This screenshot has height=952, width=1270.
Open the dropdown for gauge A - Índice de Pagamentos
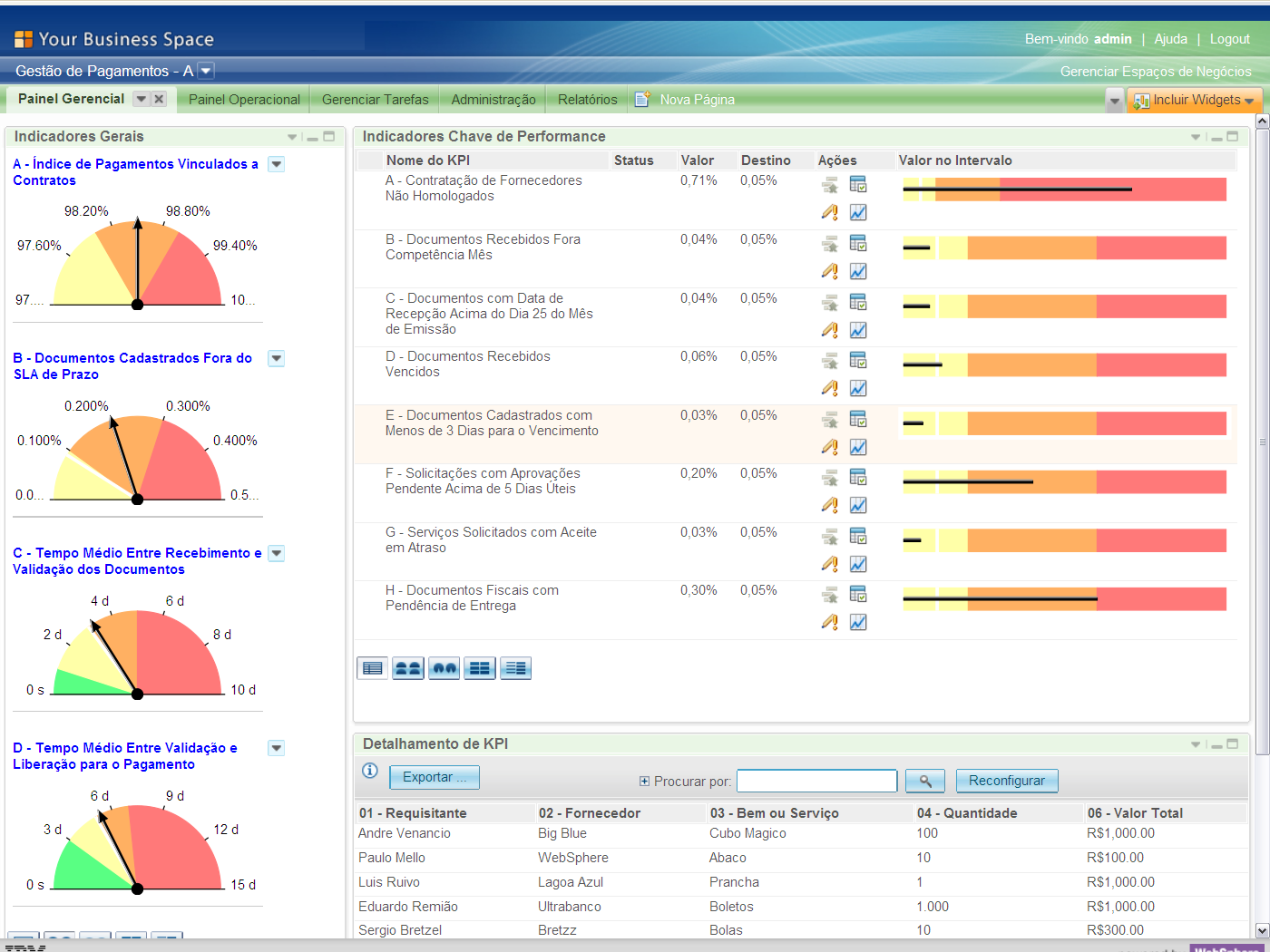click(x=277, y=164)
